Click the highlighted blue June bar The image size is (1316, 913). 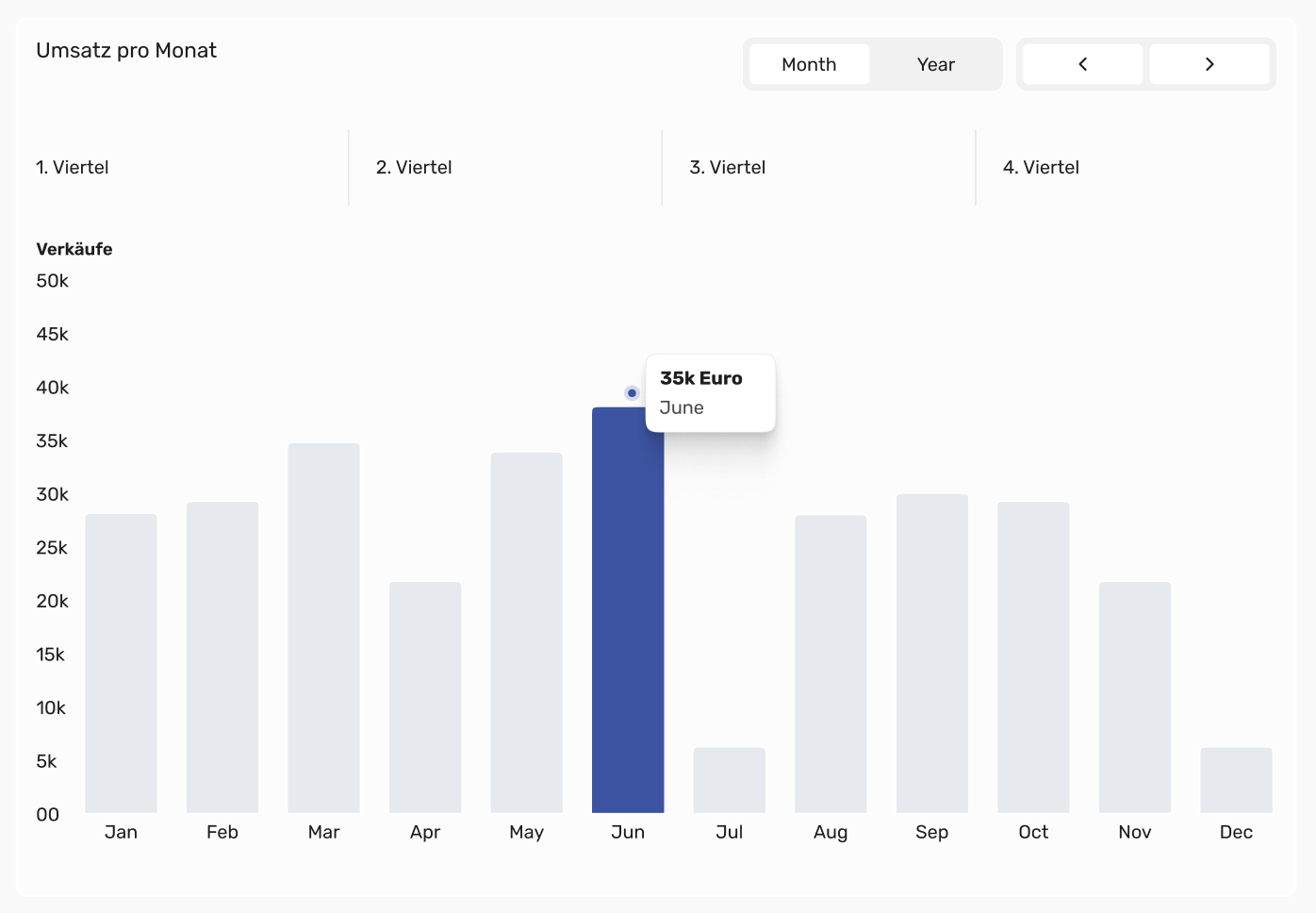pos(628,610)
